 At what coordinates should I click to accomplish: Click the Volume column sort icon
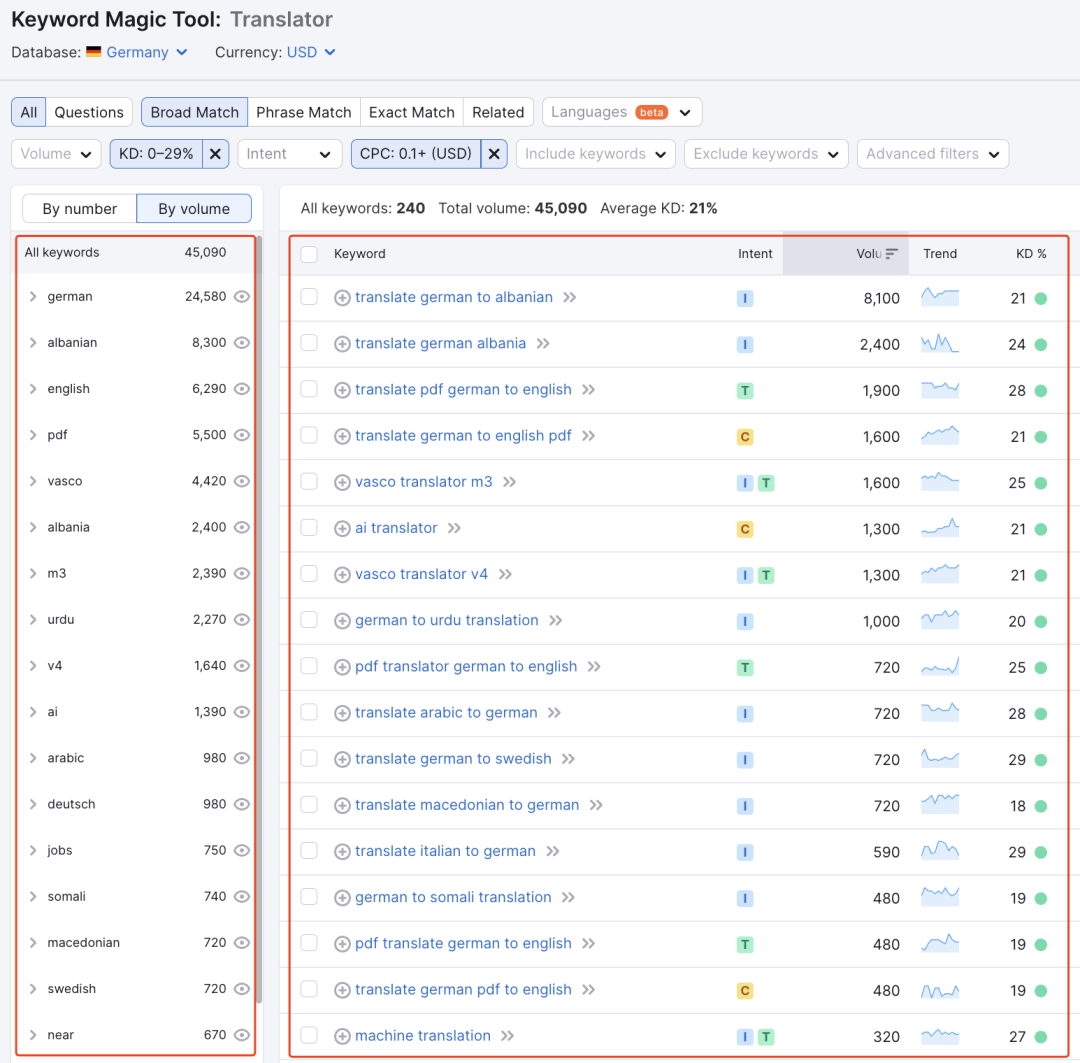pyautogui.click(x=892, y=254)
